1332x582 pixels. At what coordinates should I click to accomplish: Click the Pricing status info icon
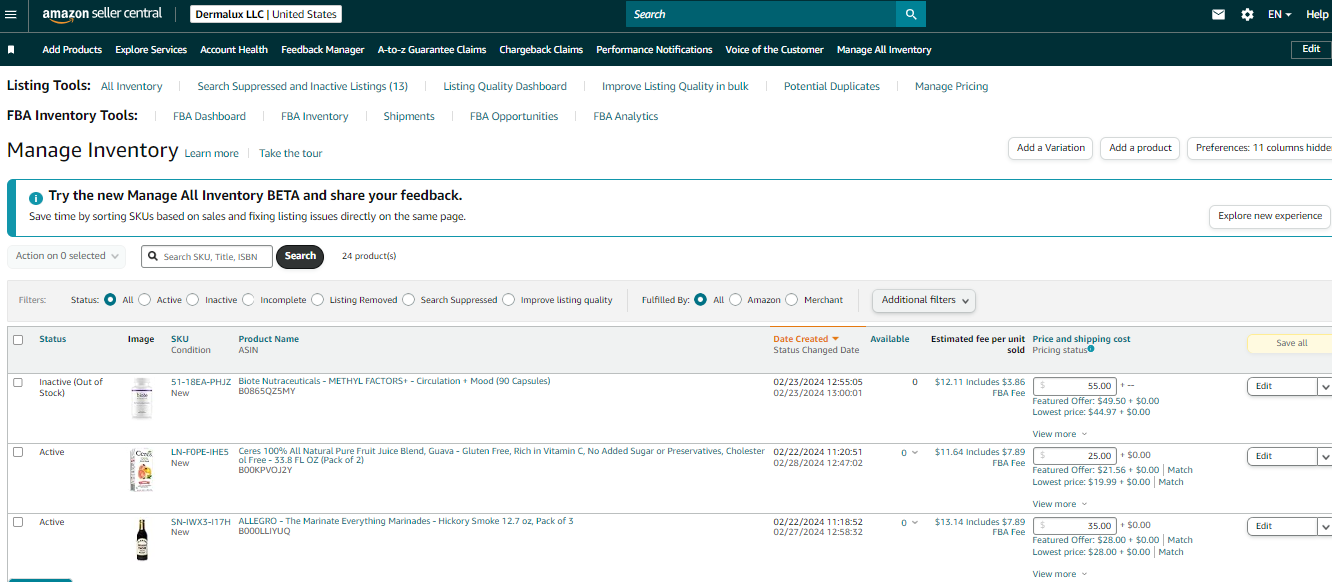[x=1091, y=349]
